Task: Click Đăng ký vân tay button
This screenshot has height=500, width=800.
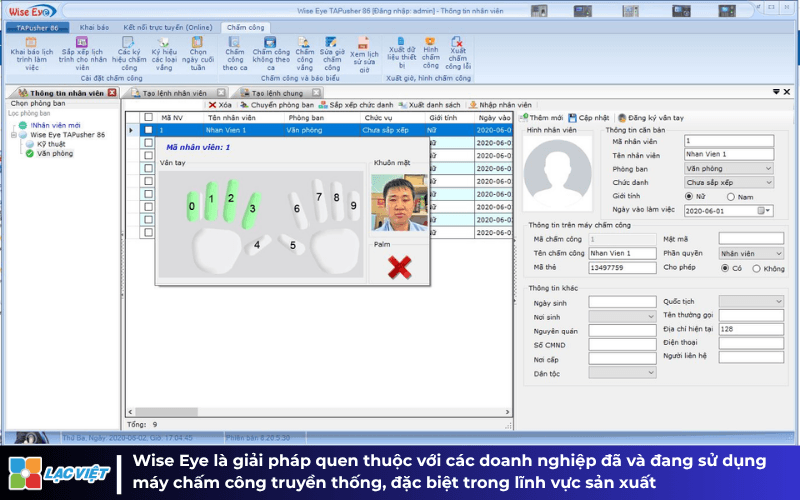Action: [x=651, y=117]
